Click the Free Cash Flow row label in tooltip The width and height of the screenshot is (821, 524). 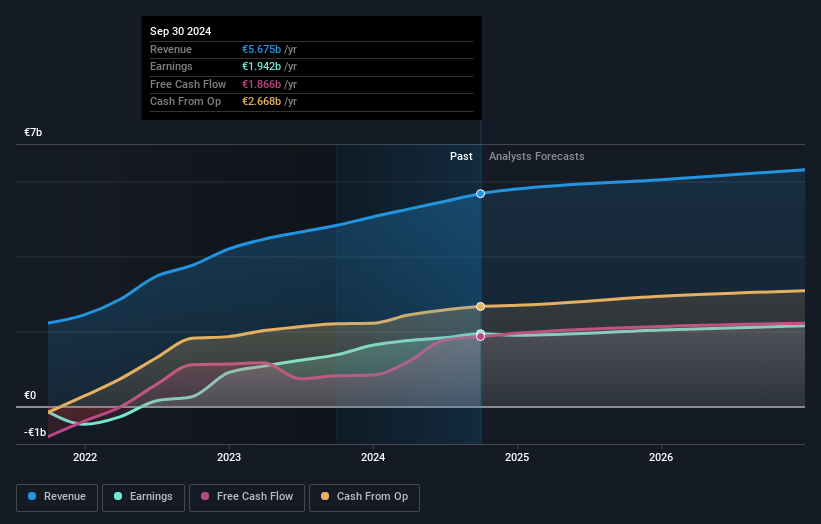point(188,84)
